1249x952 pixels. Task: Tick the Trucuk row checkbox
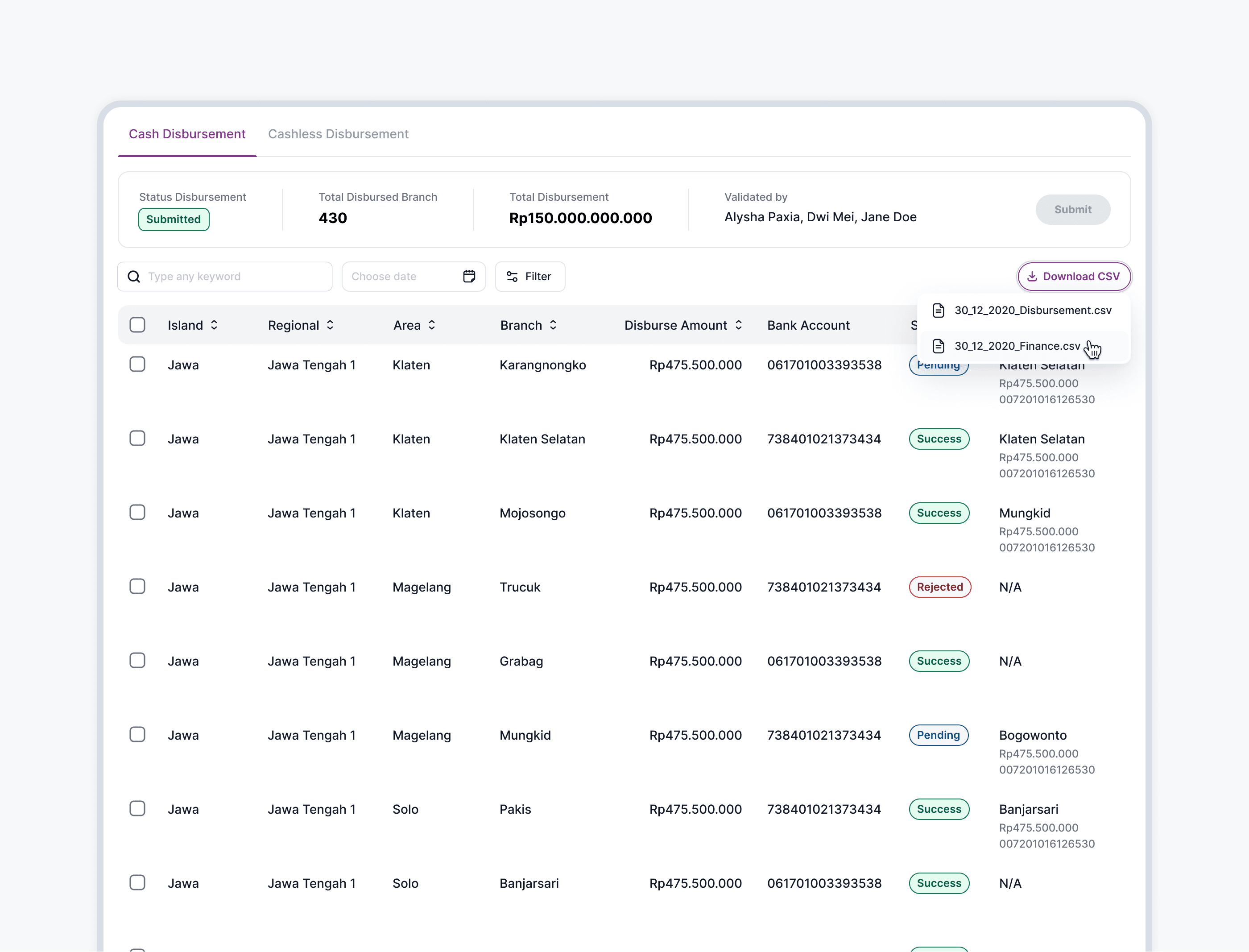[137, 587]
